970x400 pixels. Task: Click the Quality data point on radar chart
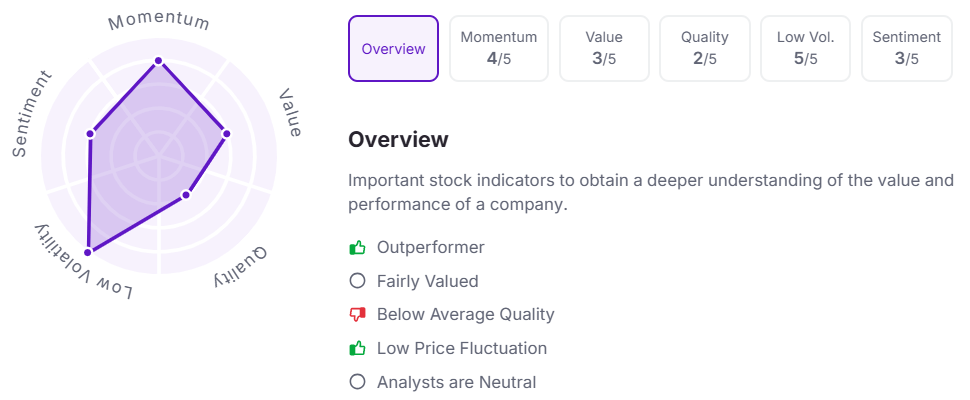[x=185, y=195]
